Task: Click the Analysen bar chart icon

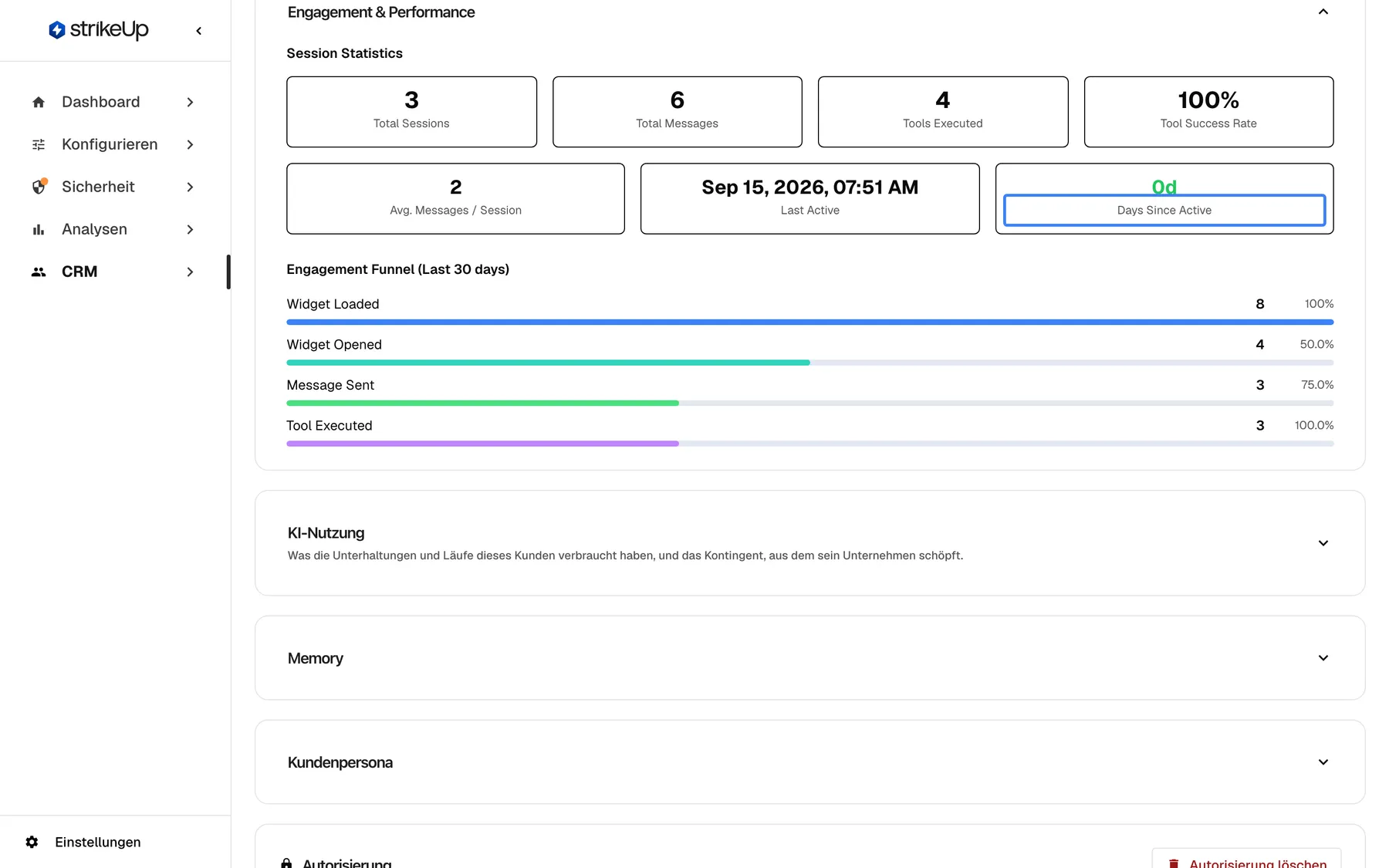Action: click(x=39, y=229)
